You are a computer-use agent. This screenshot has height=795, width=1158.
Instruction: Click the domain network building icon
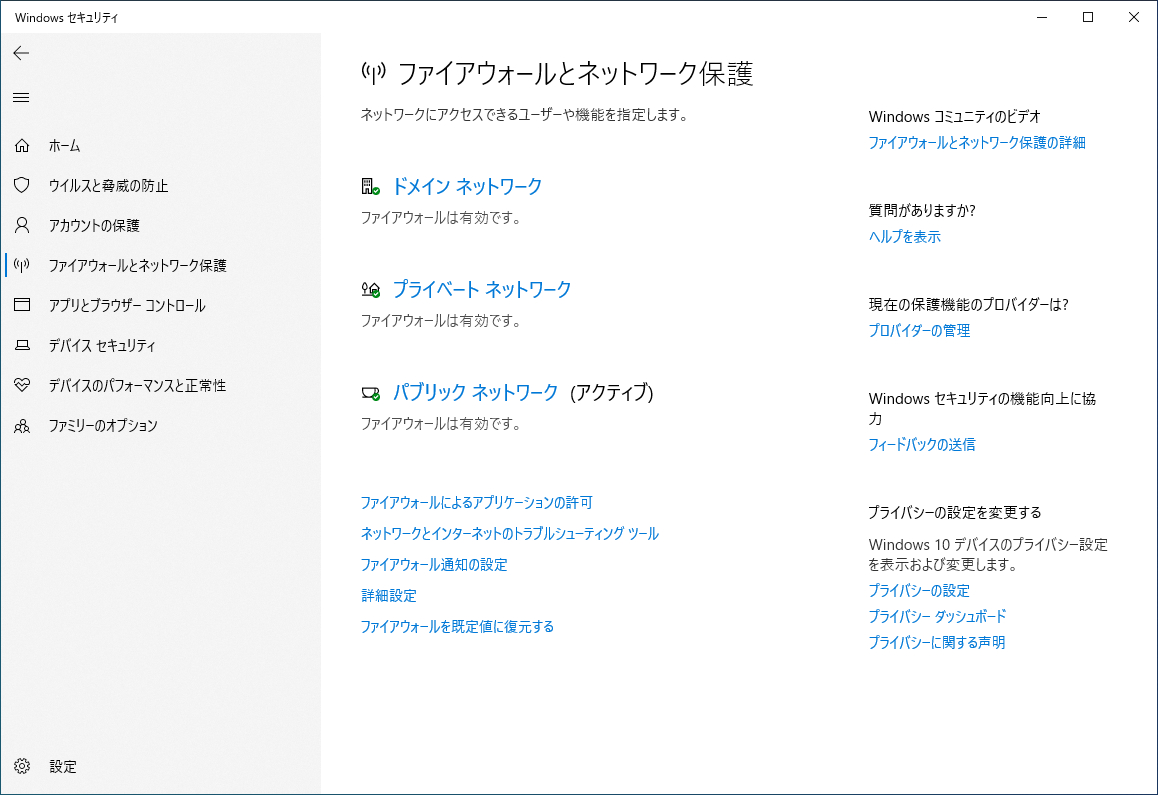371,186
